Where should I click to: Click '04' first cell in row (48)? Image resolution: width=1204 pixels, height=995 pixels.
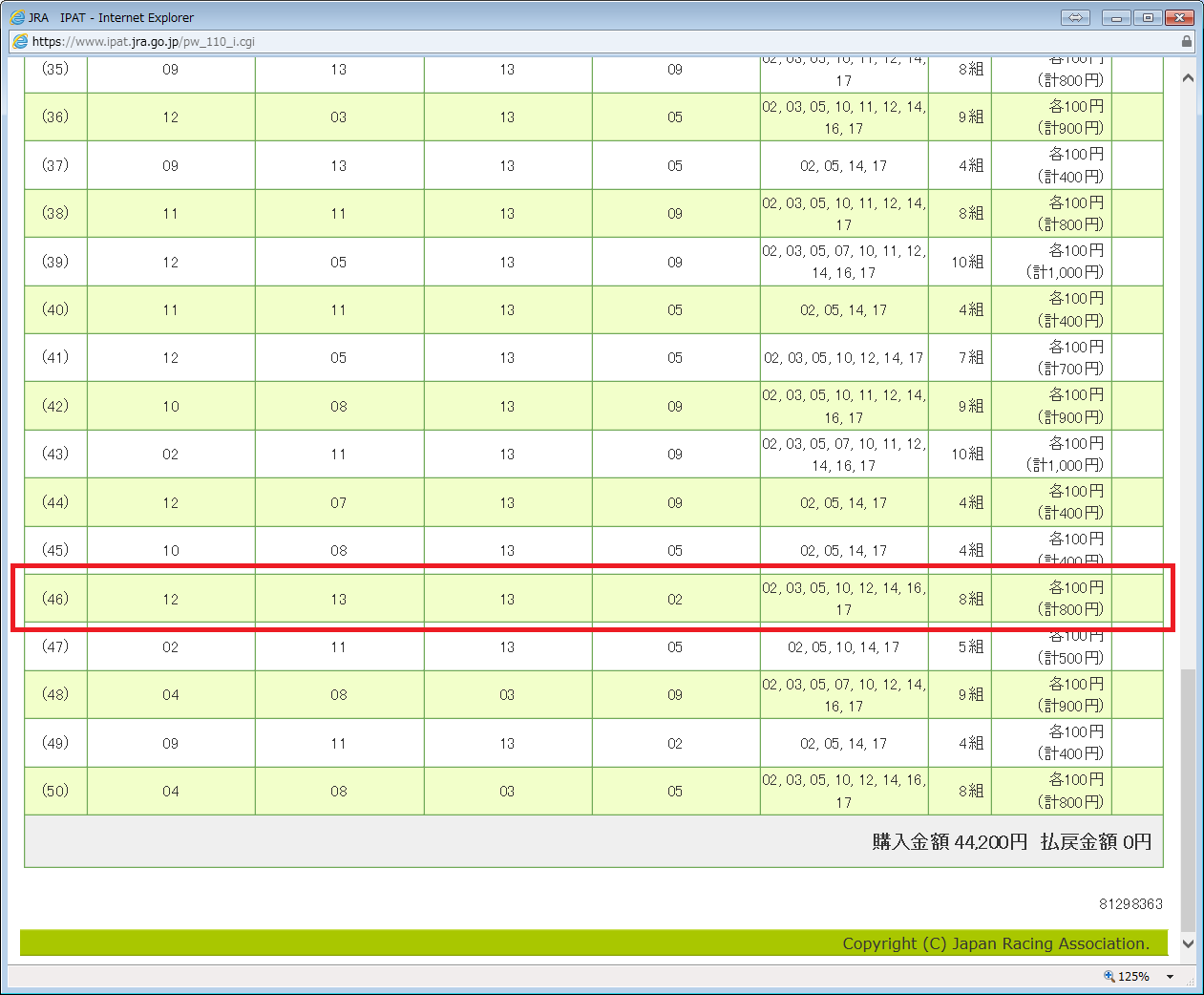[x=171, y=694]
